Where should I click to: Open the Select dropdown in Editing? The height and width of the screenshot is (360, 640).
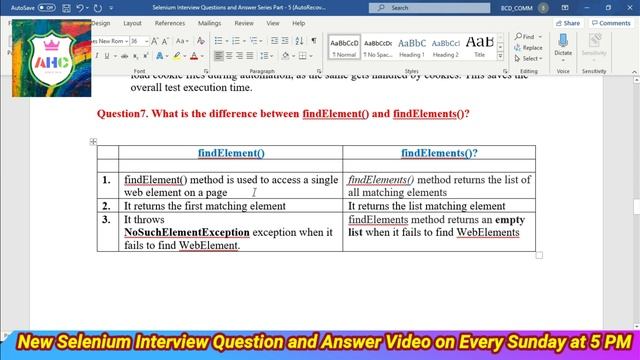tap(528, 59)
